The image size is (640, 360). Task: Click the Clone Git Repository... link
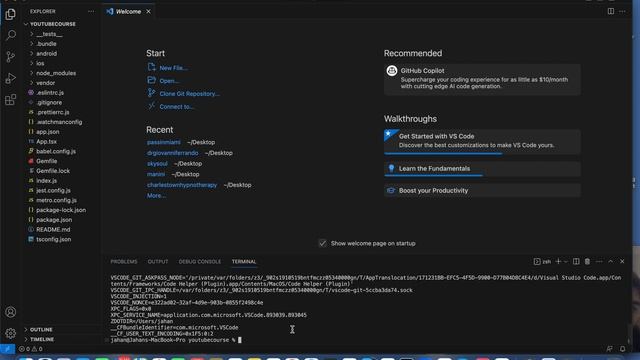tap(189, 93)
